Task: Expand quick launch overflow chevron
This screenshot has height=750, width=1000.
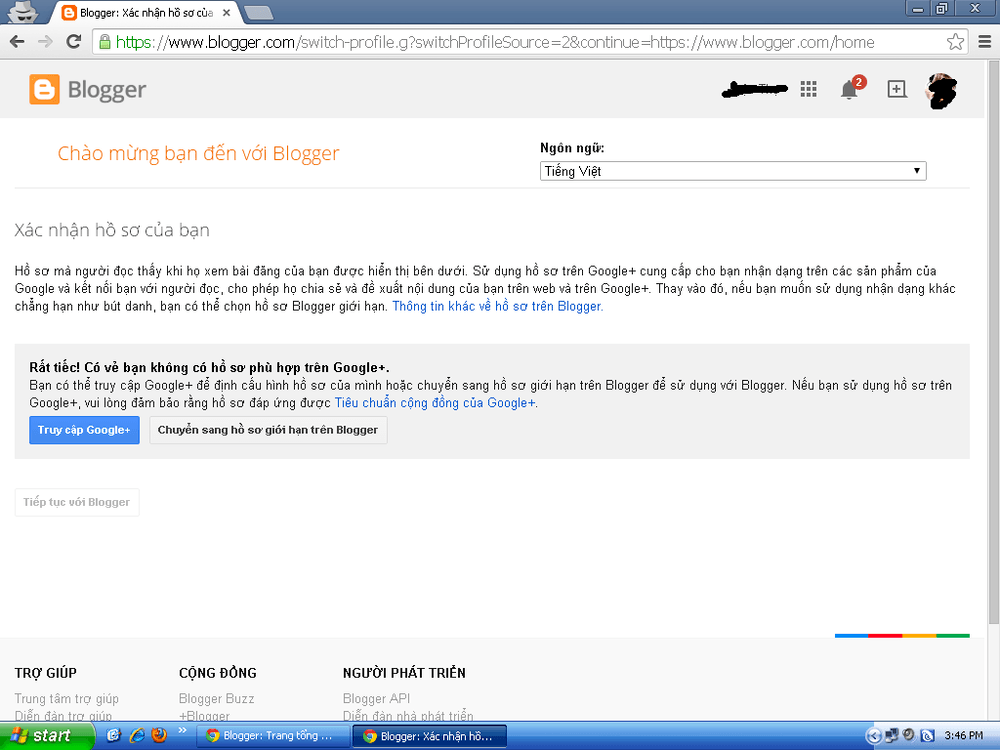Action: [x=182, y=730]
